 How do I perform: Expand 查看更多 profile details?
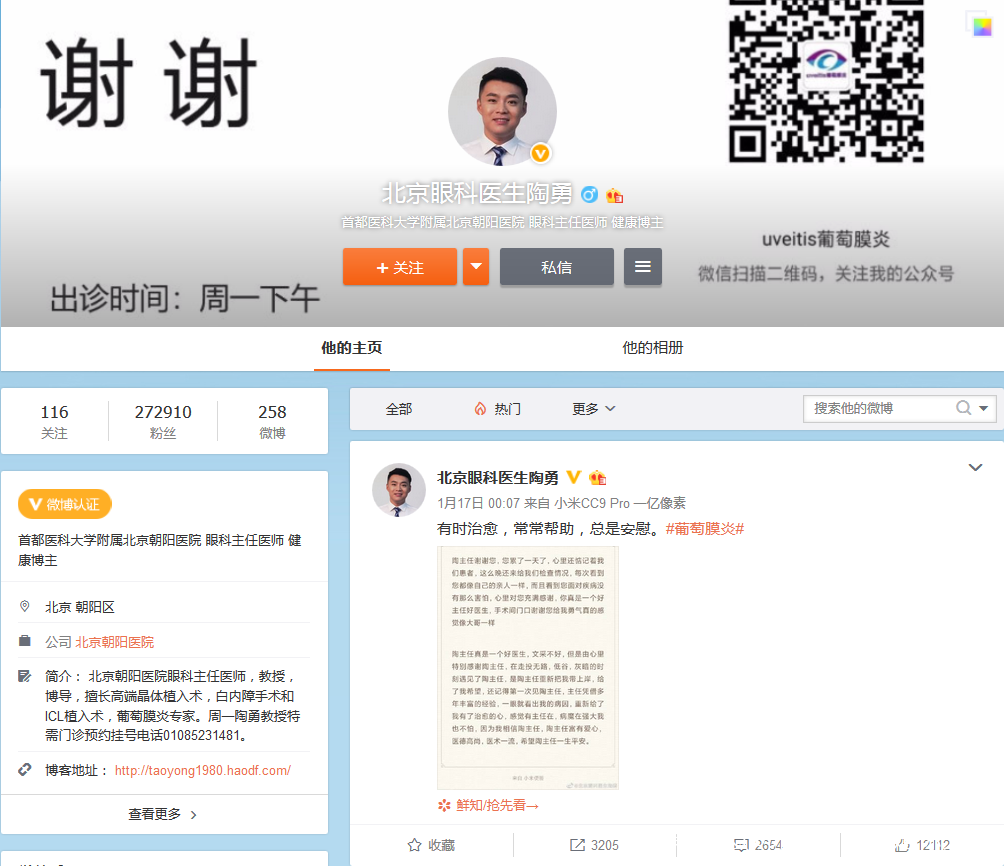(x=164, y=814)
